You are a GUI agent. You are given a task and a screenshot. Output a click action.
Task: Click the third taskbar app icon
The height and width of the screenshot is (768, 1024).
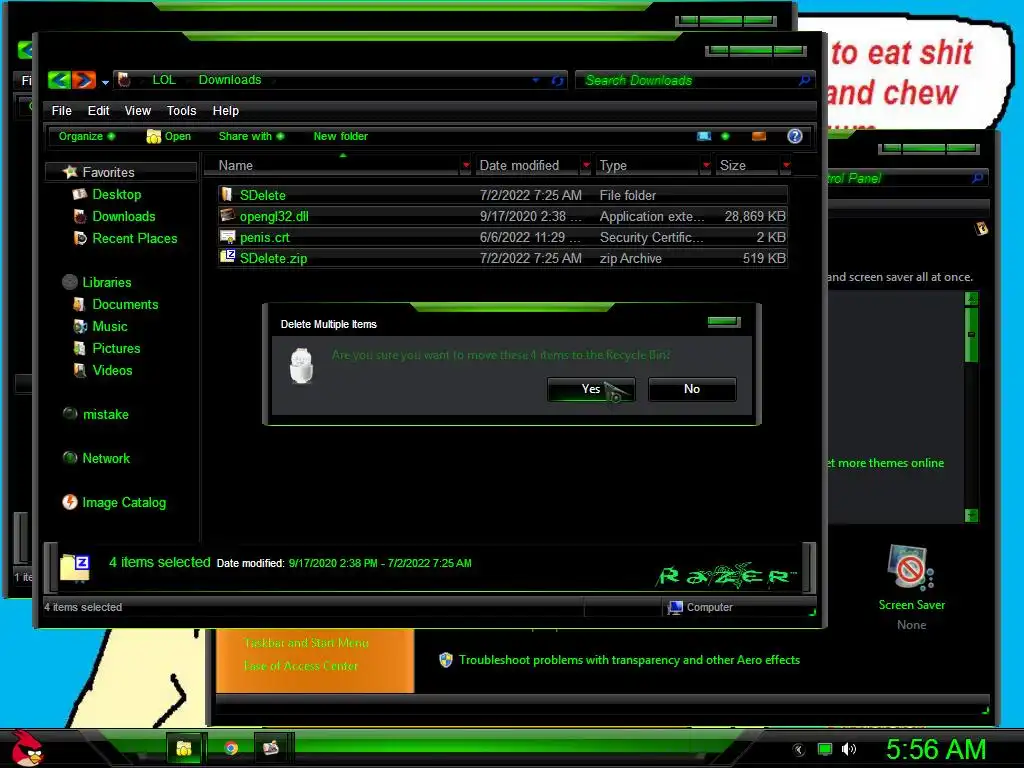(270, 748)
